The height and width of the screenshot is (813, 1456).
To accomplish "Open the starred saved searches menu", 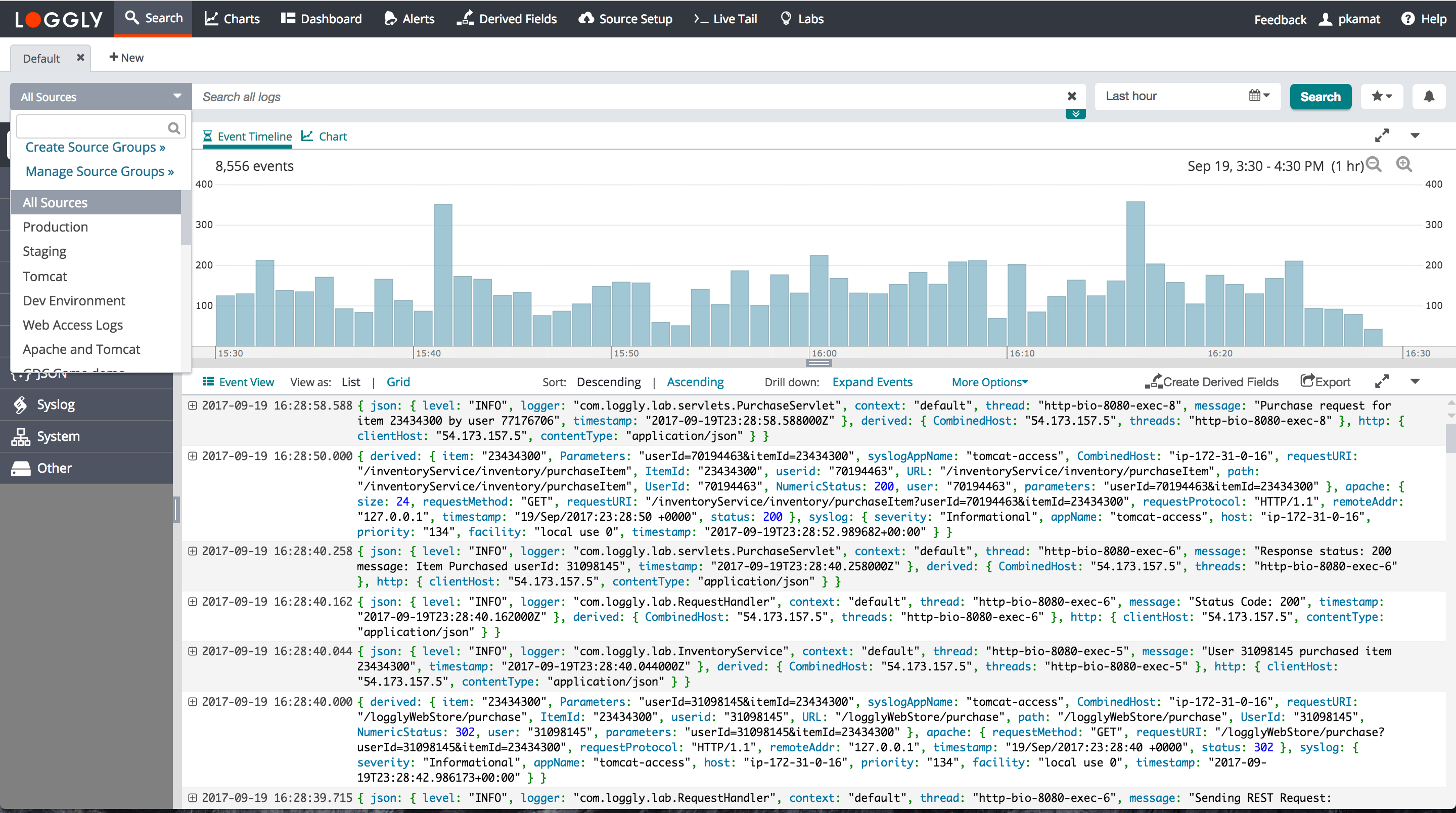I will [x=1381, y=97].
